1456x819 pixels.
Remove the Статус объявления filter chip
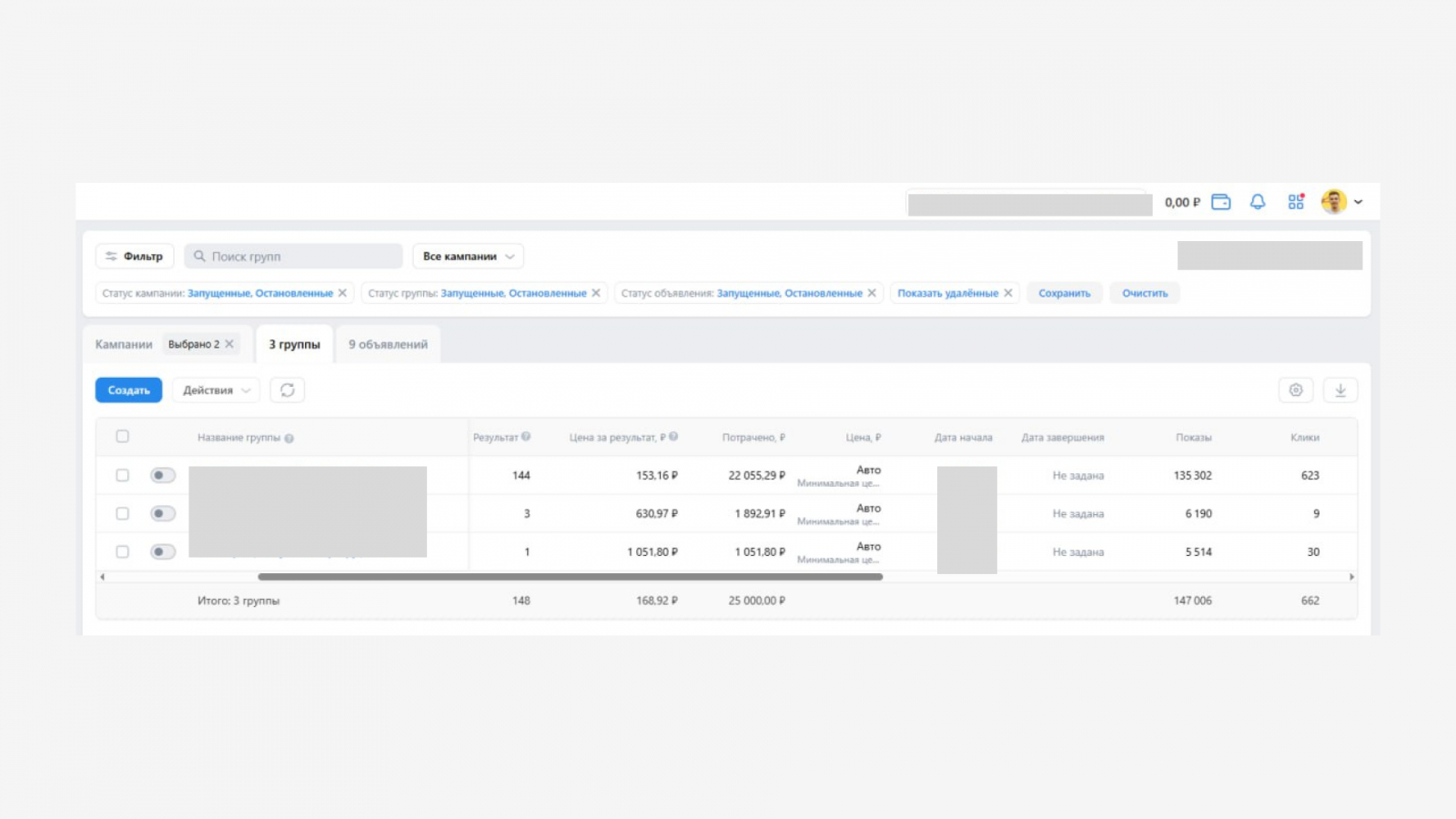[872, 293]
